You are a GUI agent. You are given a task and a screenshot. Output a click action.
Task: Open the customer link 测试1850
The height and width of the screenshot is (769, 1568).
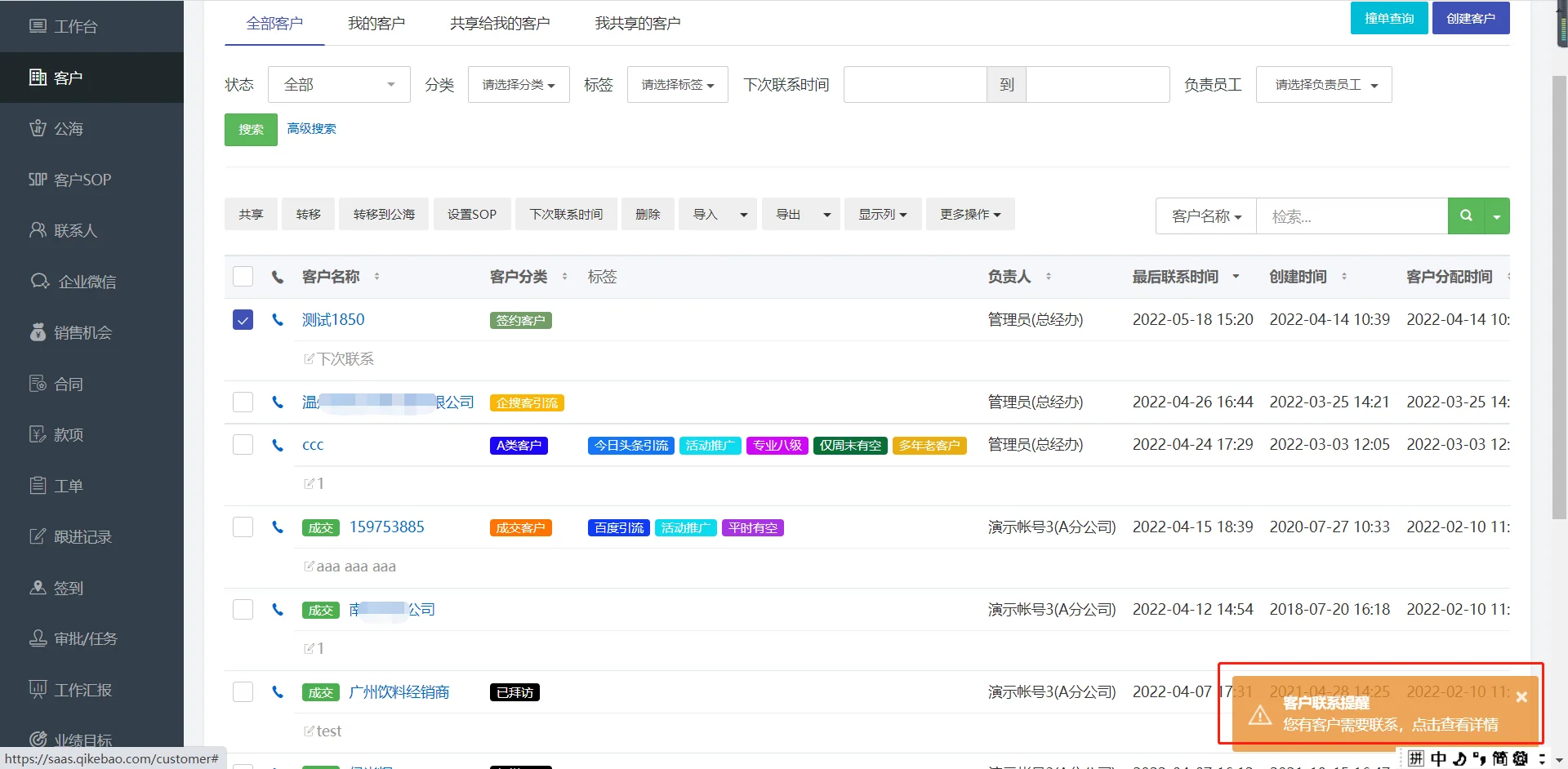[333, 320]
